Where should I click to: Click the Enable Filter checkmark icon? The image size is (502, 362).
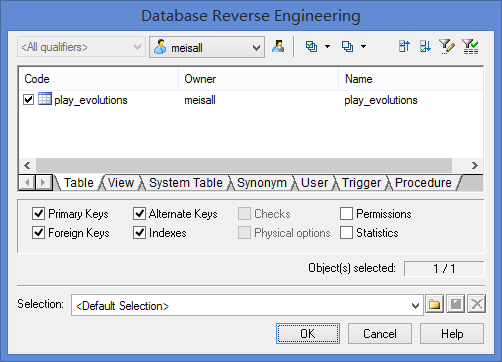click(x=470, y=46)
